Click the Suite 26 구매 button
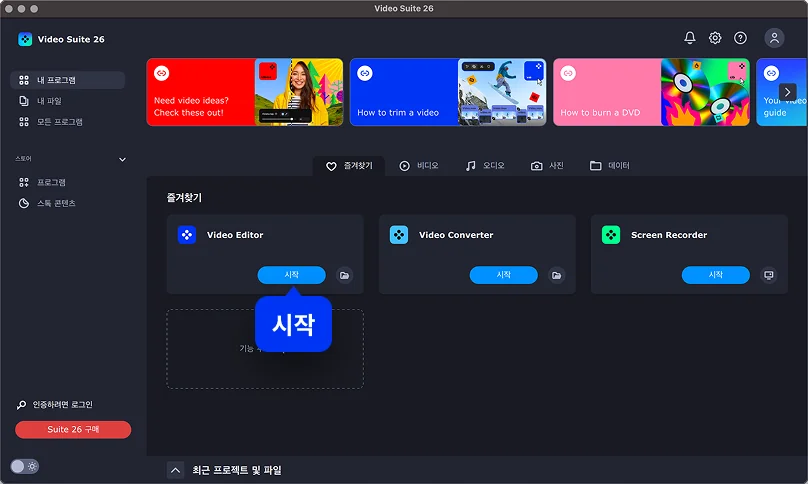This screenshot has height=484, width=808. tap(73, 429)
